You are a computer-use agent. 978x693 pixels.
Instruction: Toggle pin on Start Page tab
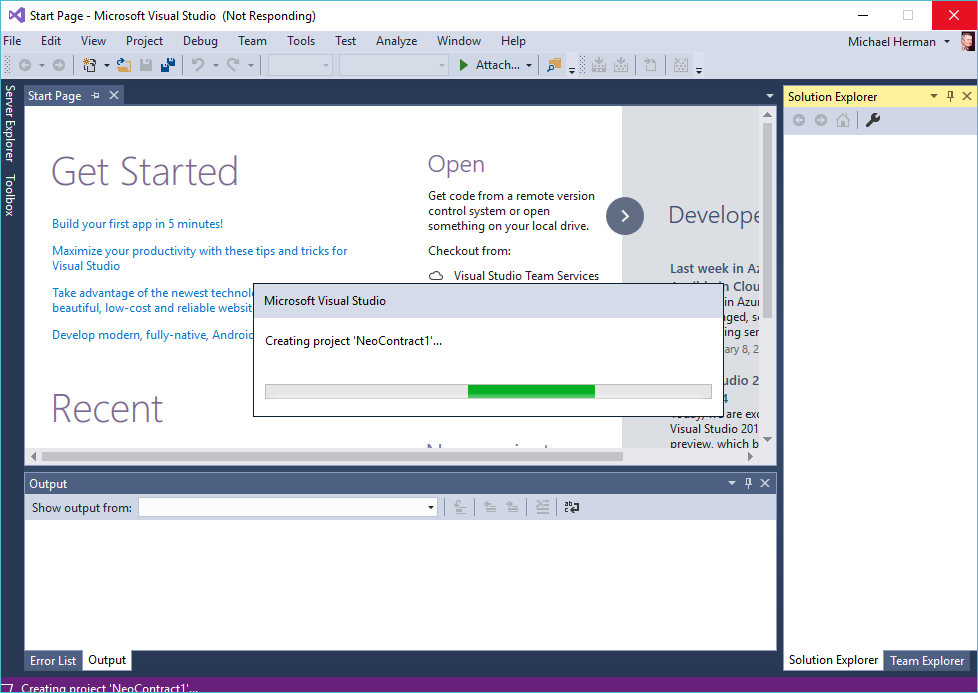pos(95,95)
